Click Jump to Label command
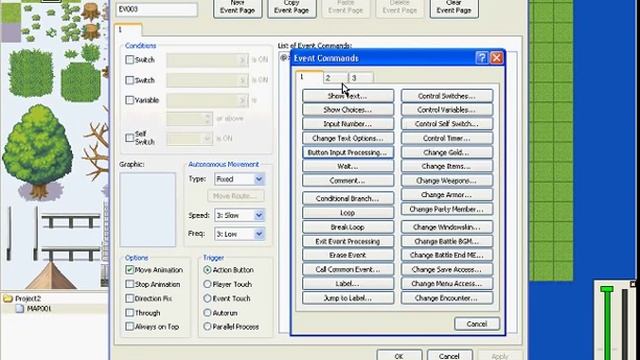Viewport: 640px width, 360px height. point(348,298)
